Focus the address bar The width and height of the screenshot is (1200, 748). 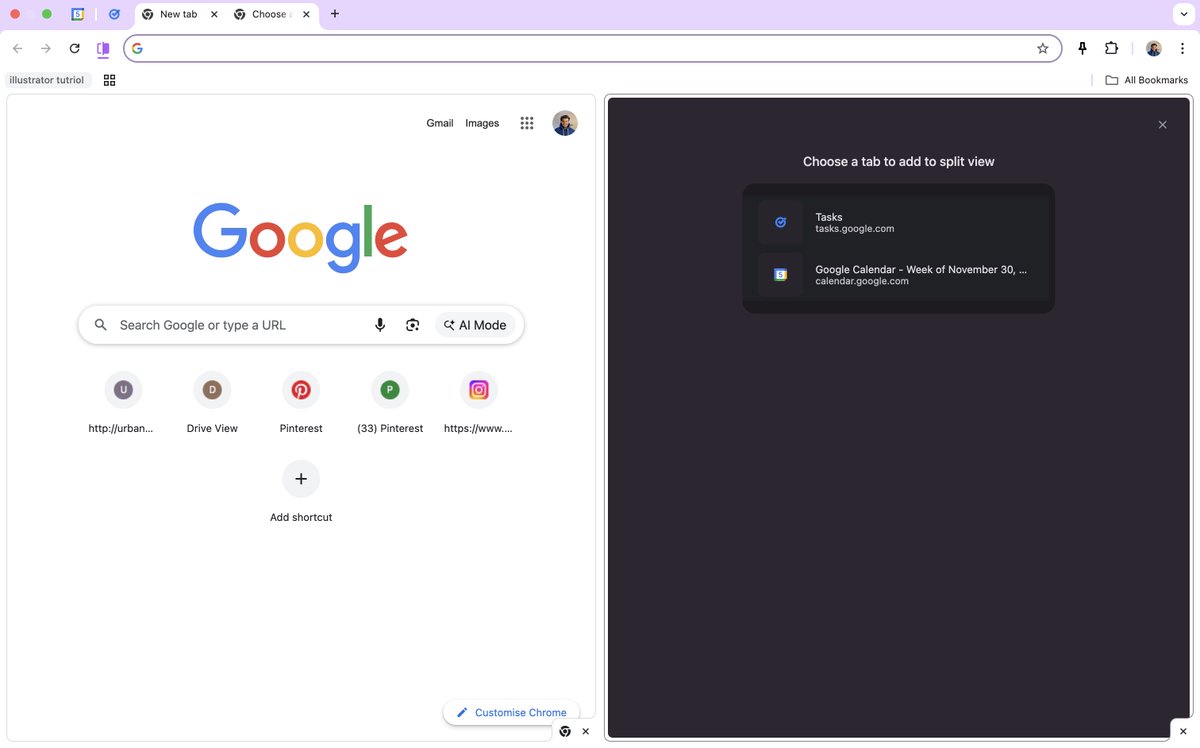click(592, 48)
